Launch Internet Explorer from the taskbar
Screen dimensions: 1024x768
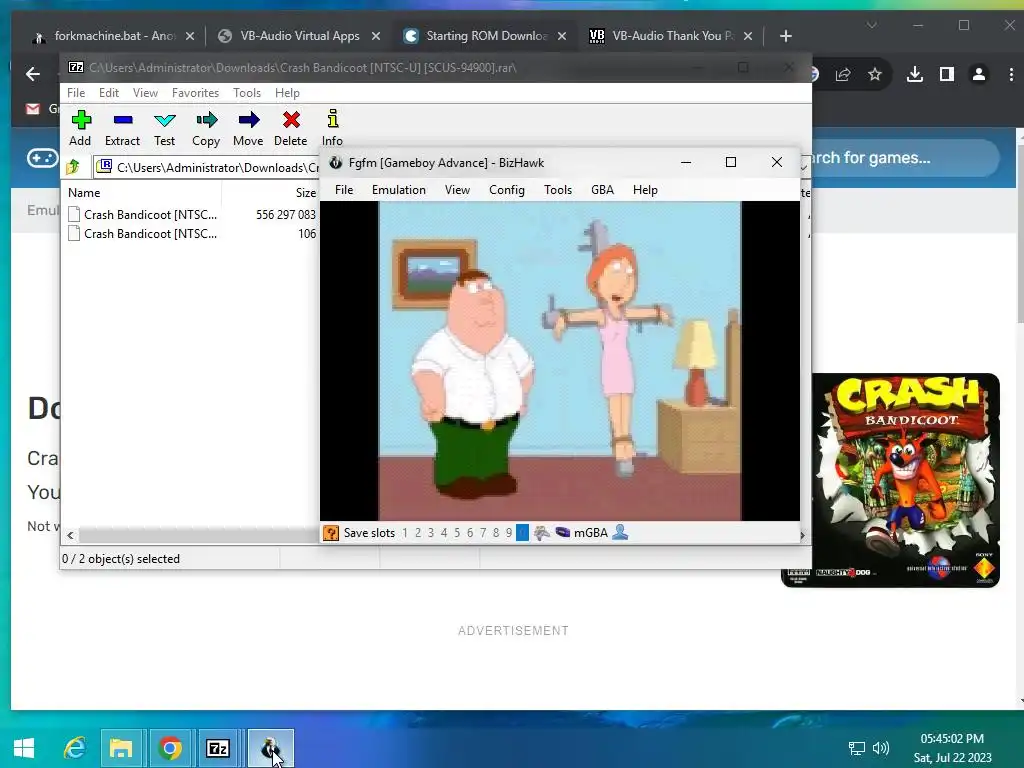coord(74,748)
